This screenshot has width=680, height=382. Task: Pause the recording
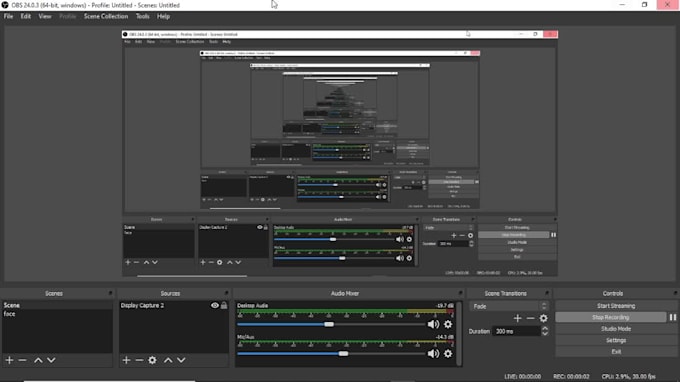click(x=673, y=317)
